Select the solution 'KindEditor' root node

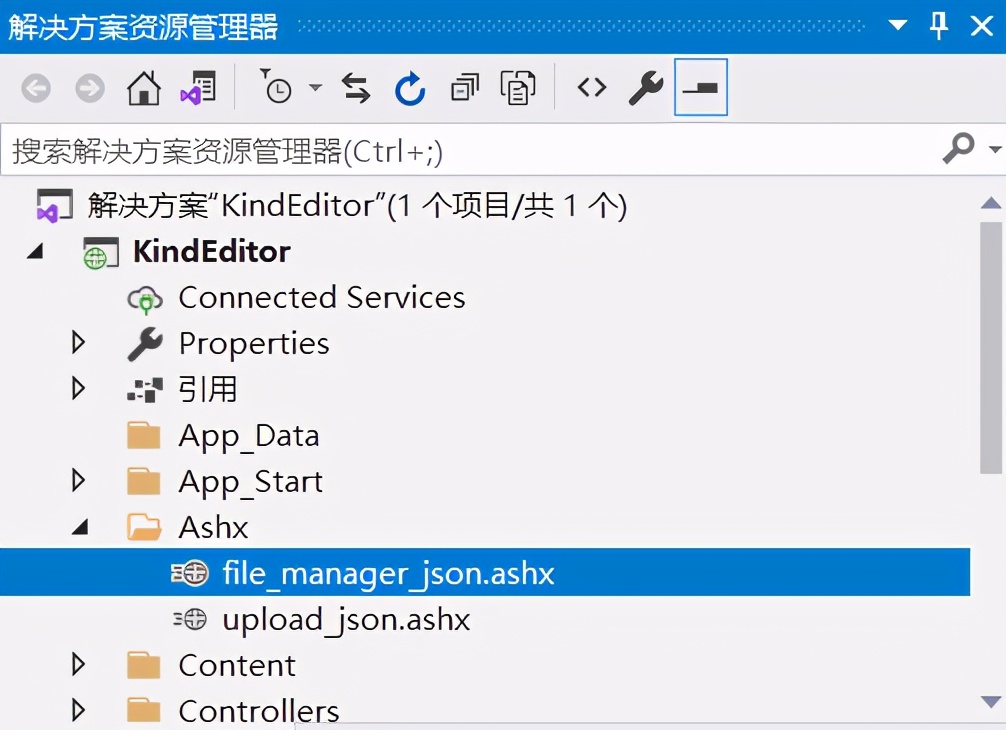tap(357, 206)
